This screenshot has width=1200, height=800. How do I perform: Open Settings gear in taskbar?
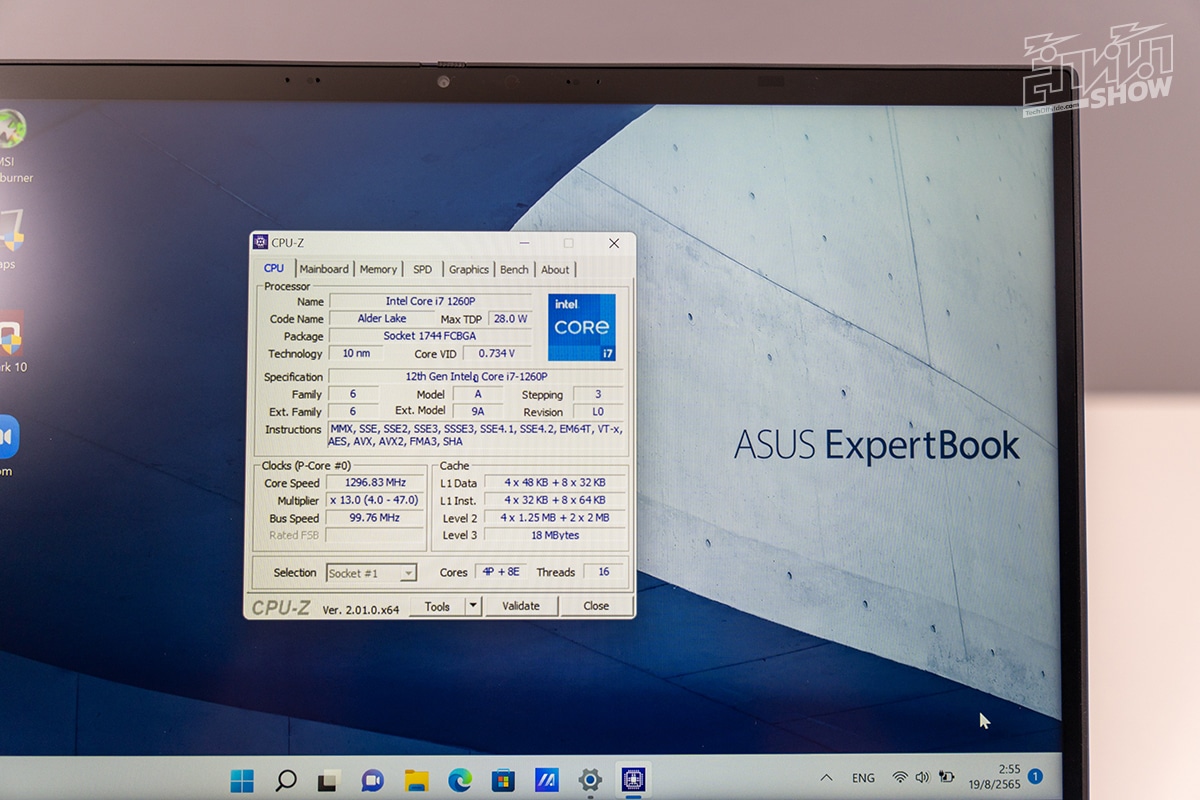tap(590, 781)
